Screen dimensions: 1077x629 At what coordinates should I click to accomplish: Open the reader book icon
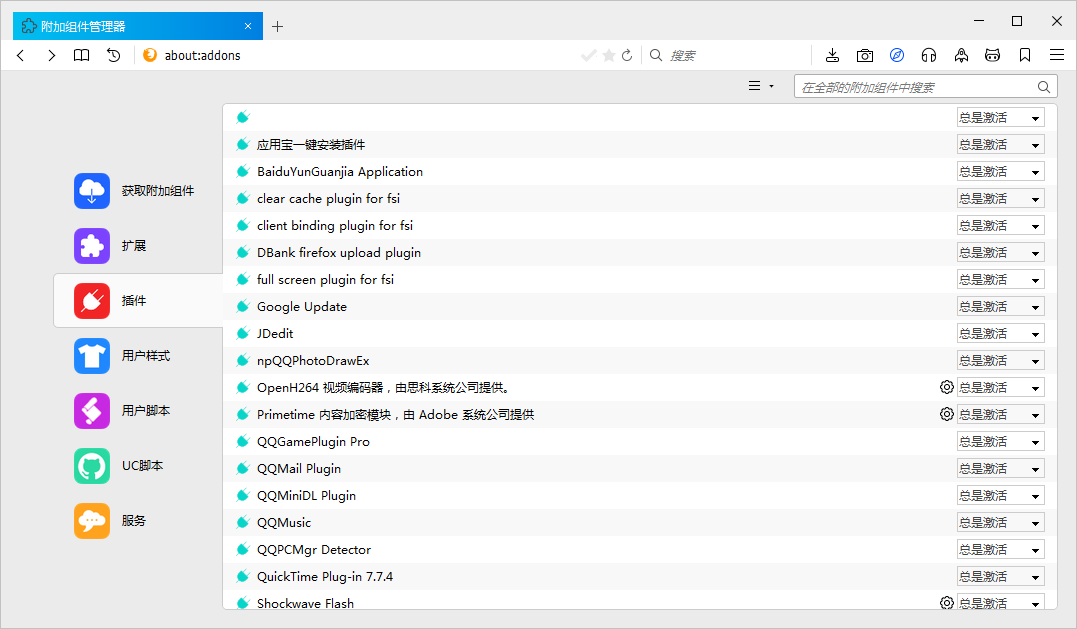(82, 56)
